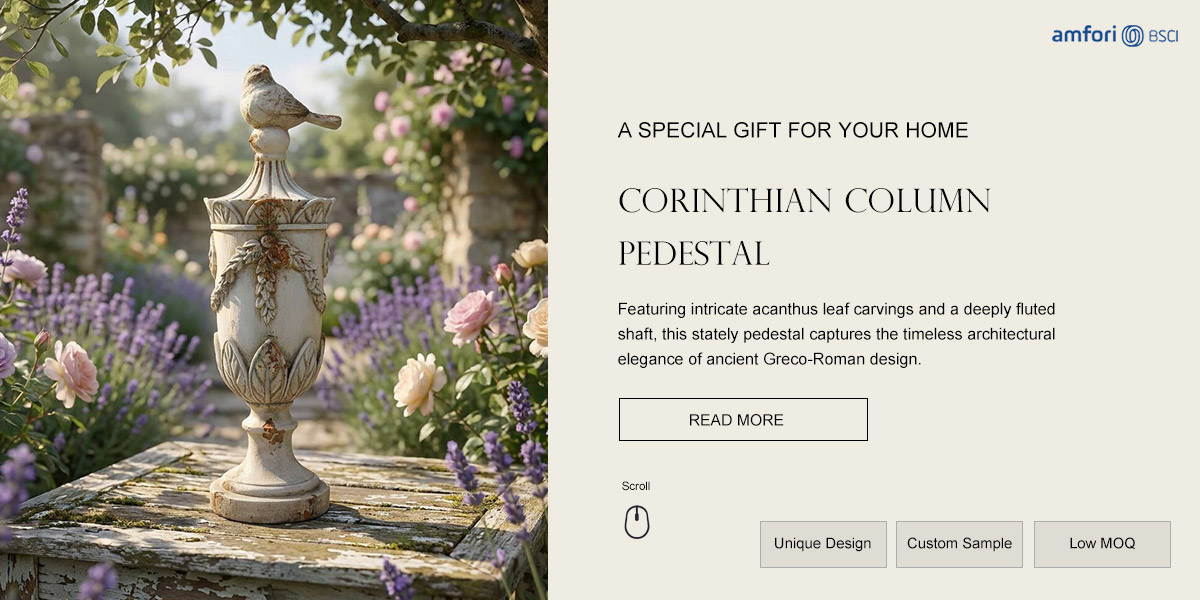Click the pink rose beside the urn
Viewport: 1200px width, 600px height.
[471, 315]
